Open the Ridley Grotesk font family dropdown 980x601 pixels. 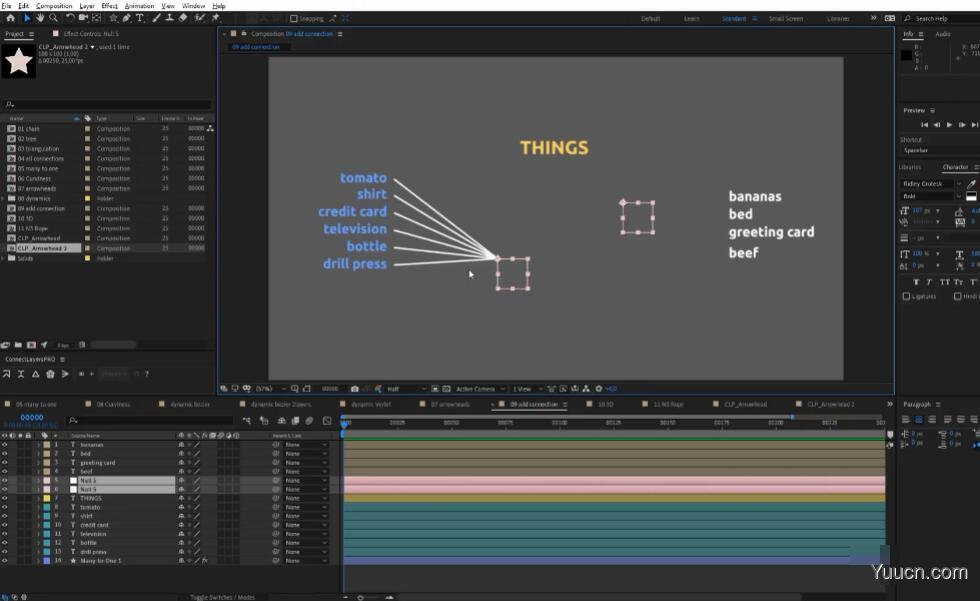pyautogui.click(x=931, y=184)
